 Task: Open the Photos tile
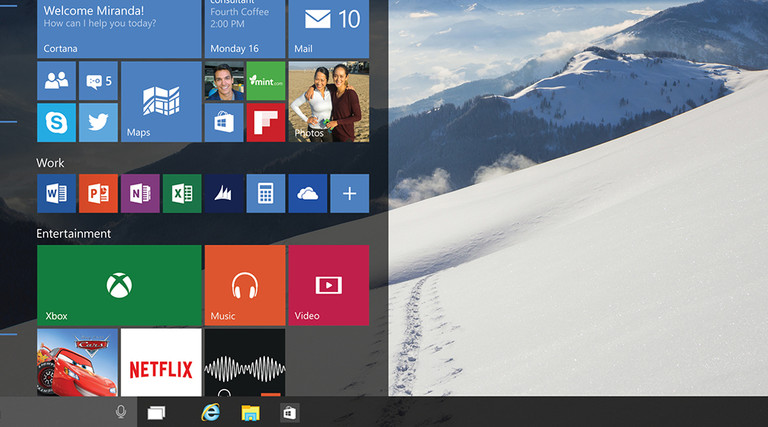[x=329, y=101]
